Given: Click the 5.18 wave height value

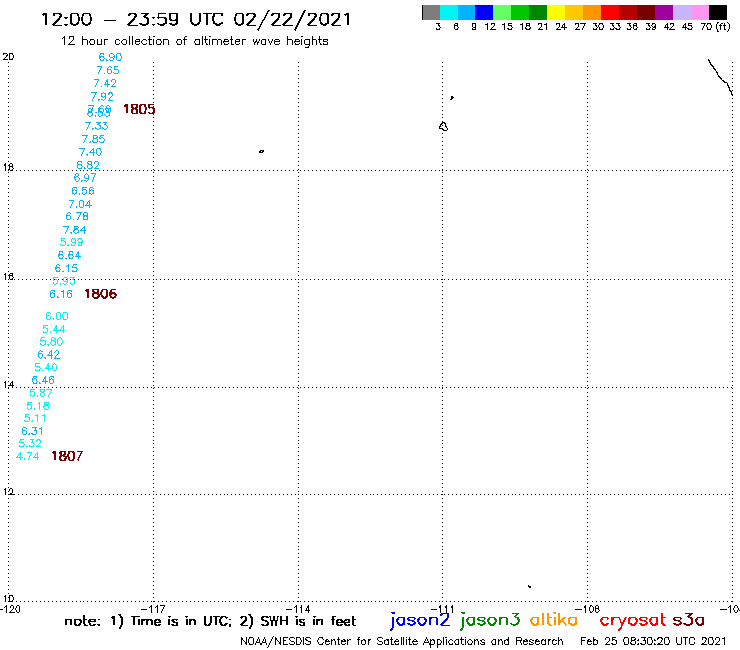Looking at the screenshot, I should 38,406.
